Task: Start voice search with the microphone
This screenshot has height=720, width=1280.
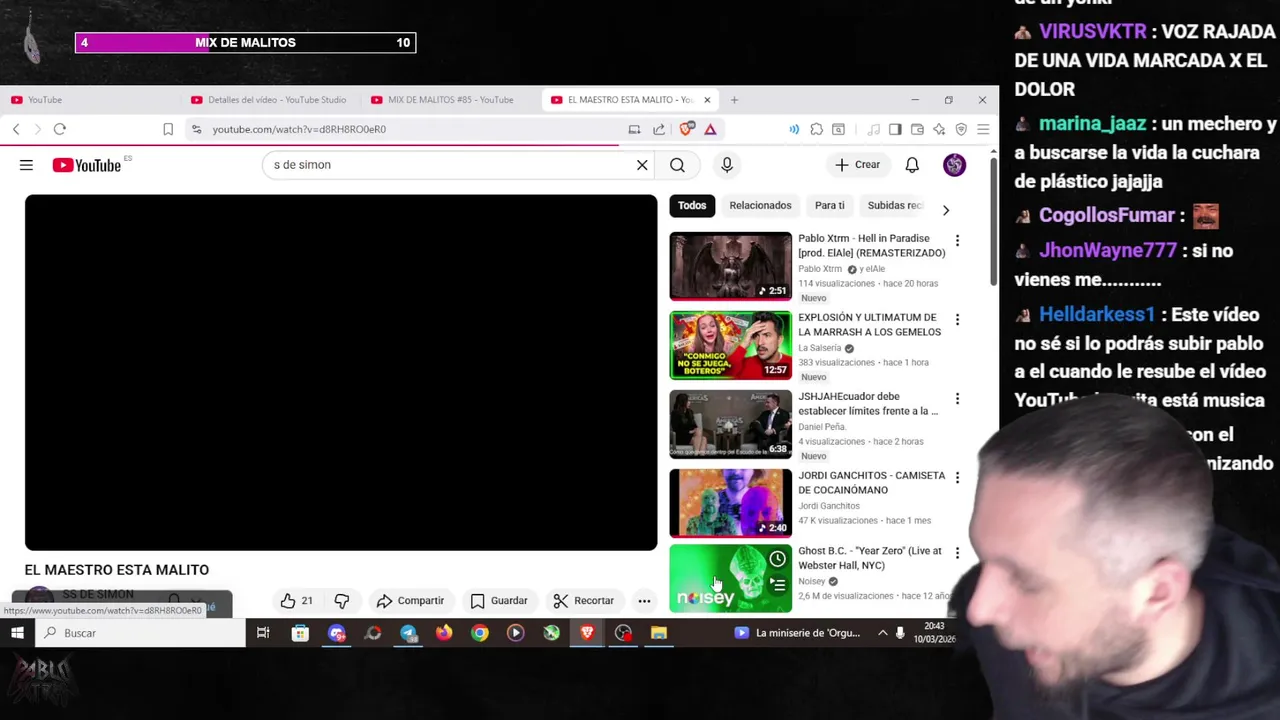Action: [x=727, y=165]
